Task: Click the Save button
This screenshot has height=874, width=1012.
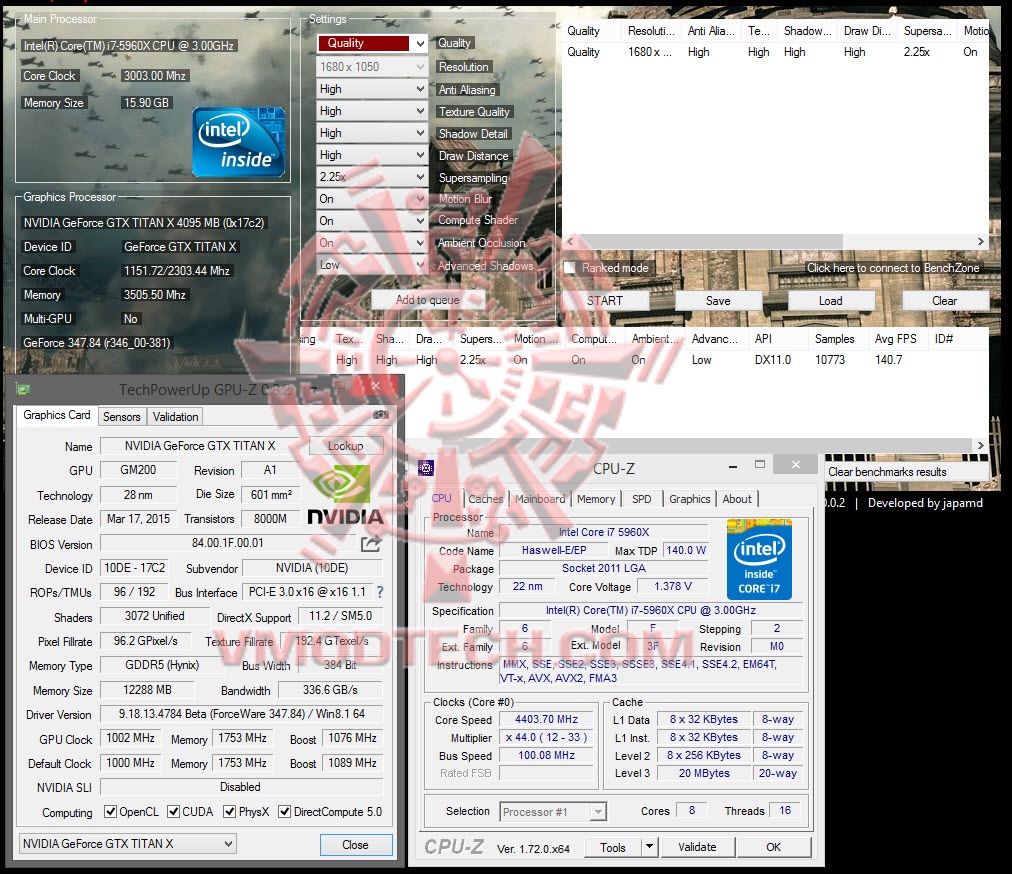Action: tap(718, 300)
